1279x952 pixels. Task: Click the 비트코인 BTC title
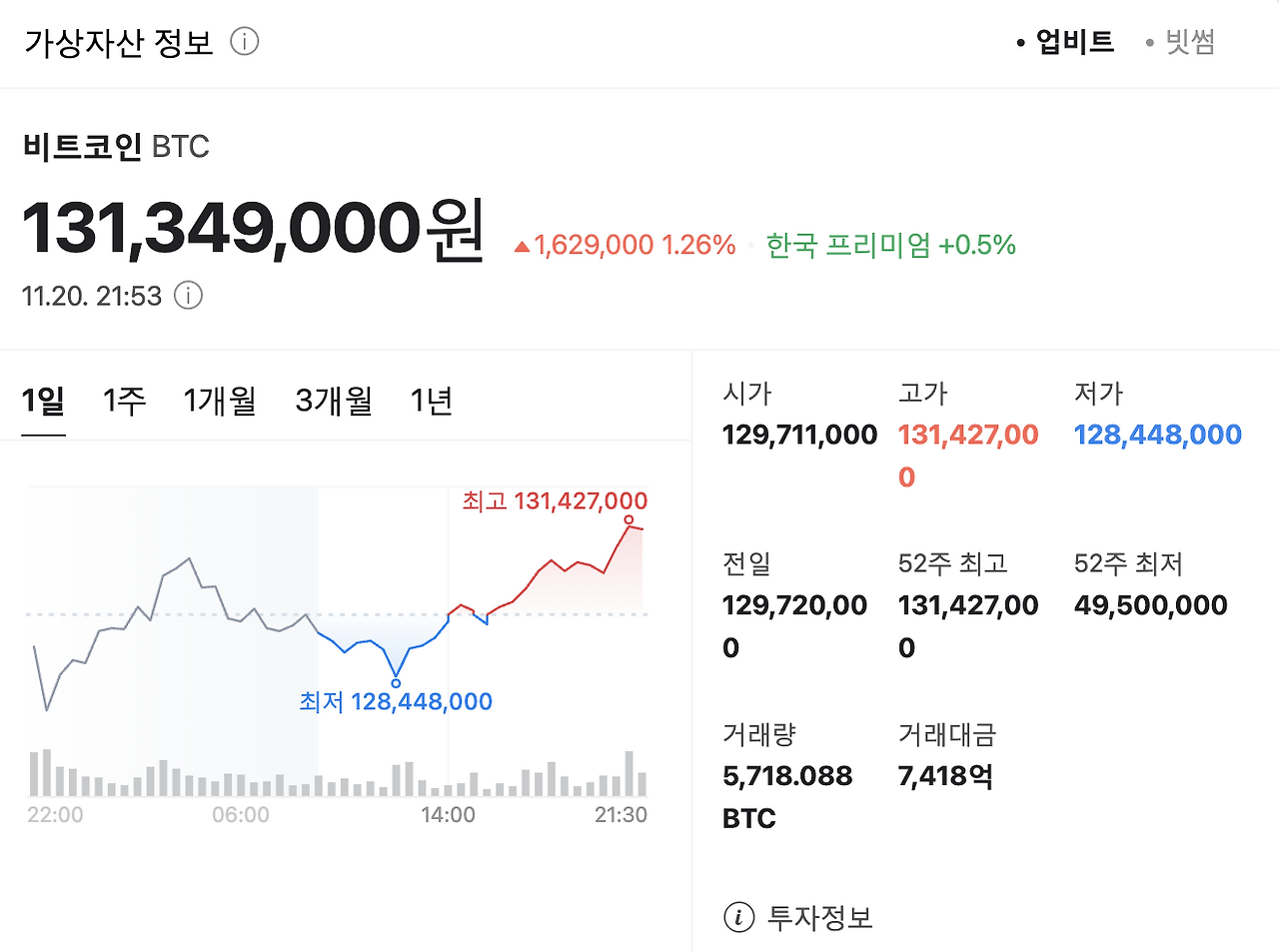click(x=116, y=146)
